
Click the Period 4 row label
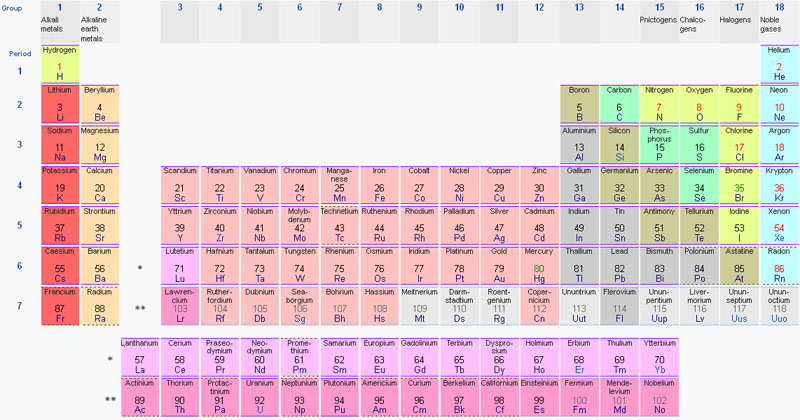click(x=19, y=185)
